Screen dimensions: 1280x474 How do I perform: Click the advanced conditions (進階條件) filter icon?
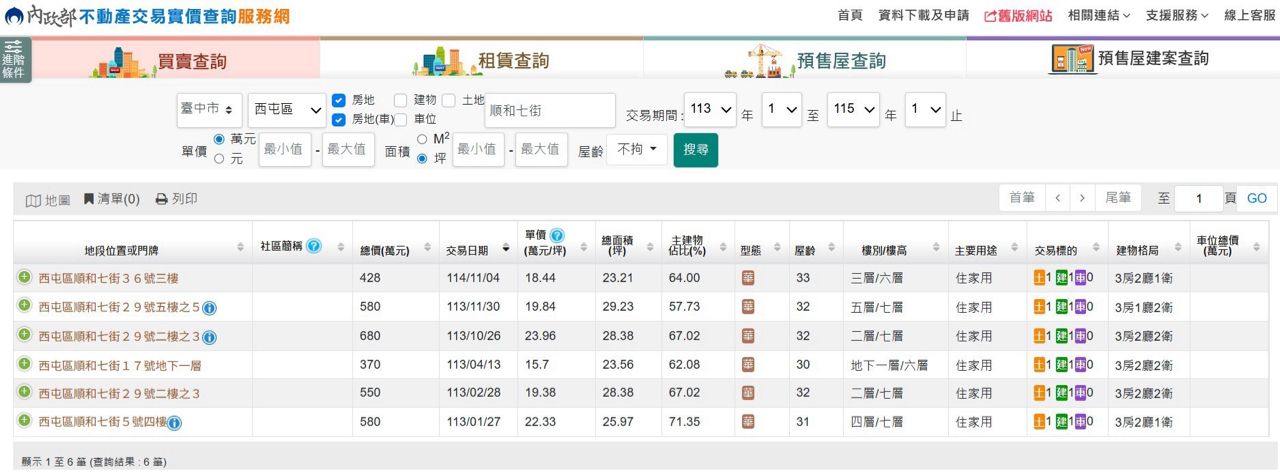(x=14, y=59)
